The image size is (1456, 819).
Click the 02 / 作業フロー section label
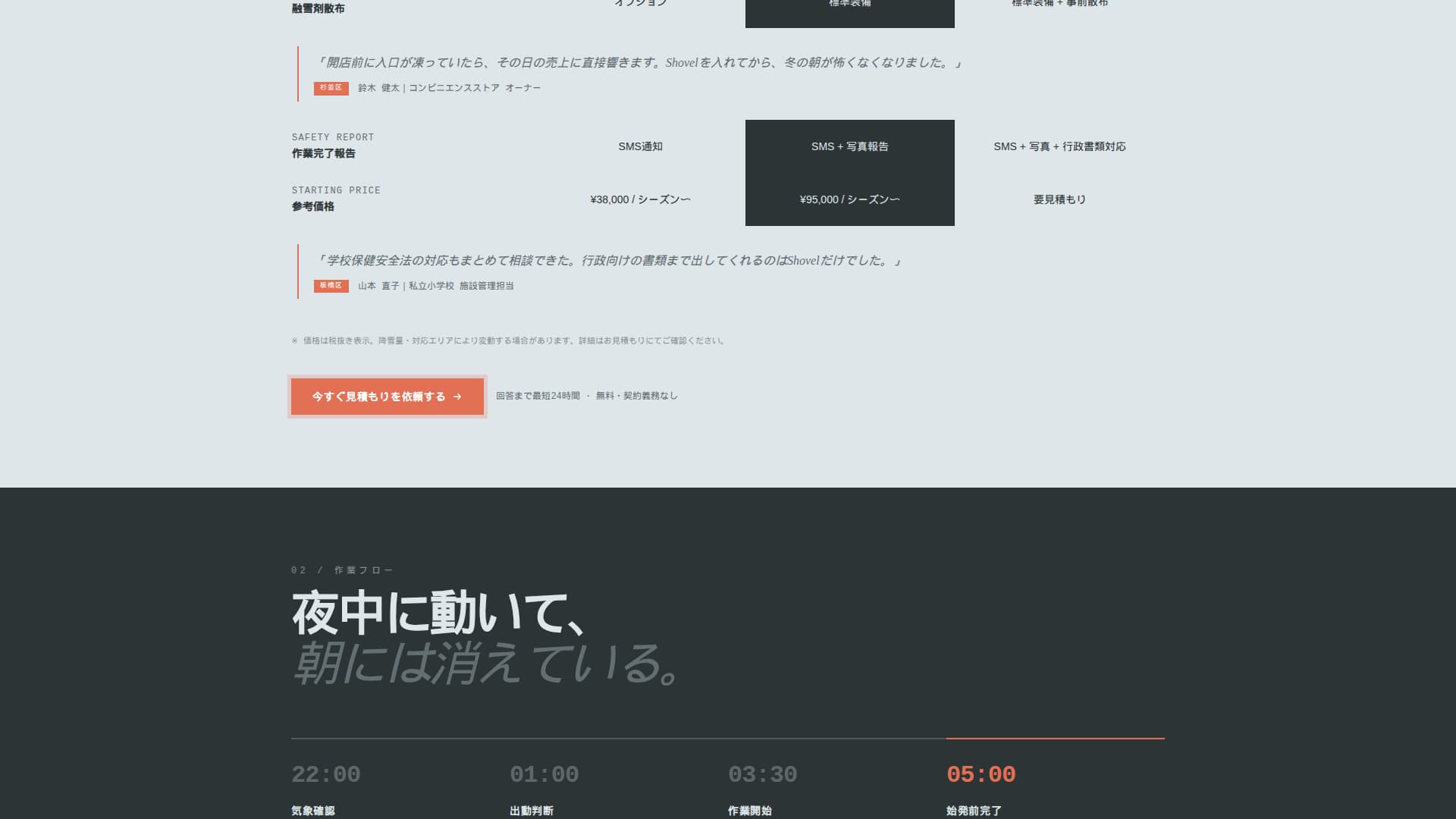[x=343, y=570]
